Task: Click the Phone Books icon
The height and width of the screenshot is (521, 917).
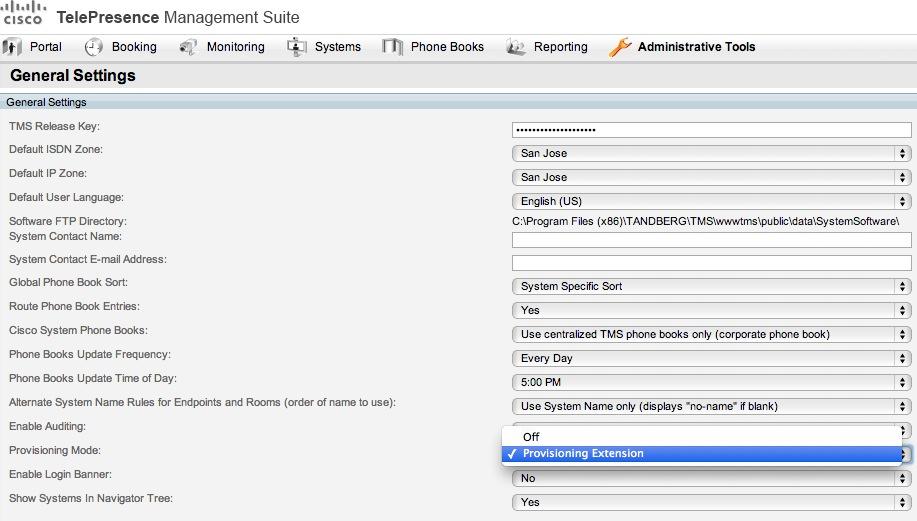Action: click(x=392, y=47)
